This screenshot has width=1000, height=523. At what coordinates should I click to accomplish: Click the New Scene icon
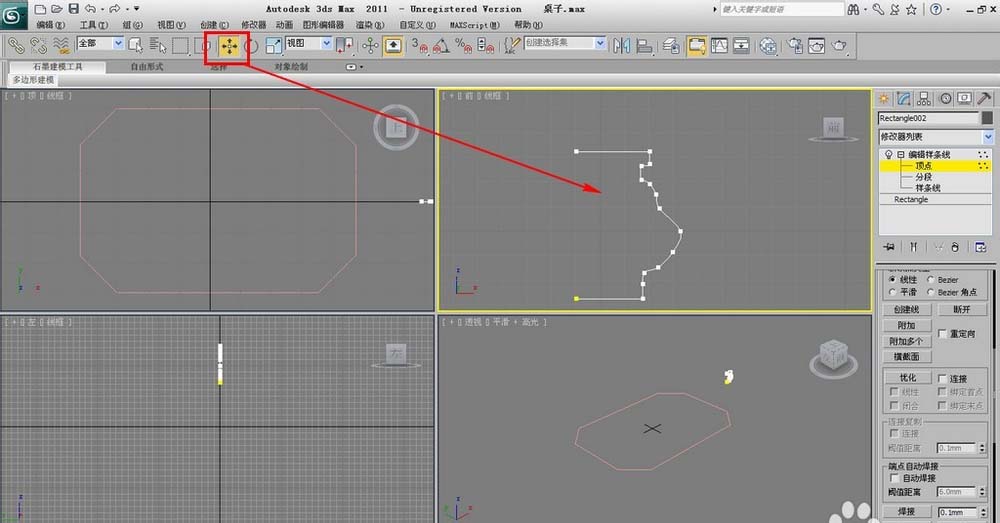tap(40, 9)
